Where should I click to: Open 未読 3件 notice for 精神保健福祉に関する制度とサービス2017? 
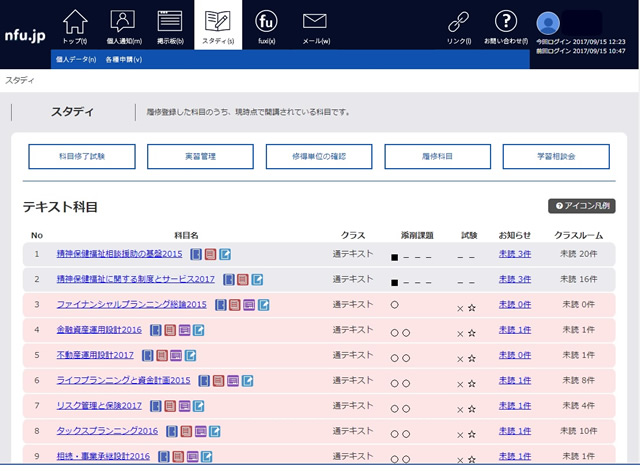[x=515, y=279]
